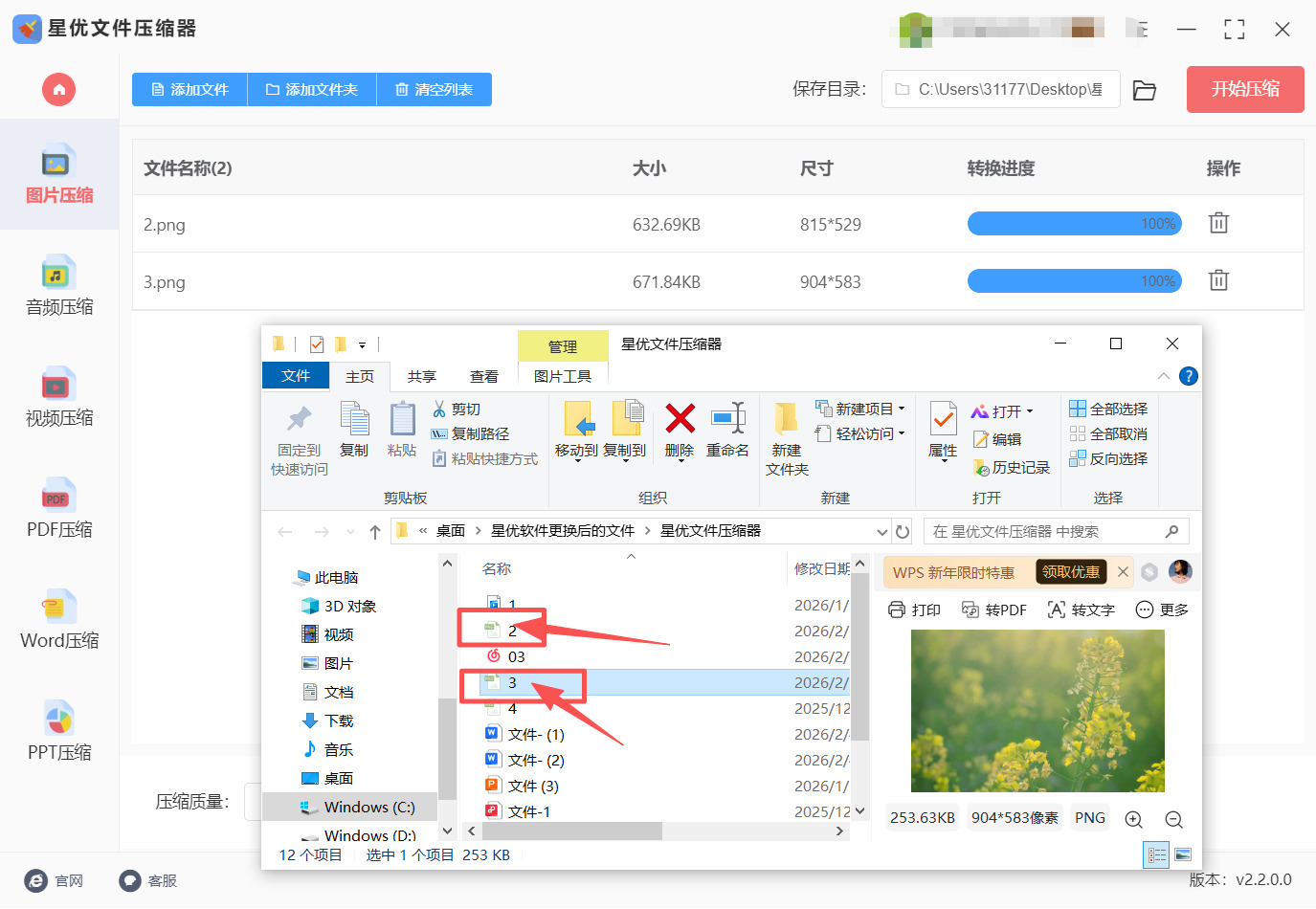Refresh the Explorer folder view
1316x909 pixels.
[x=903, y=531]
